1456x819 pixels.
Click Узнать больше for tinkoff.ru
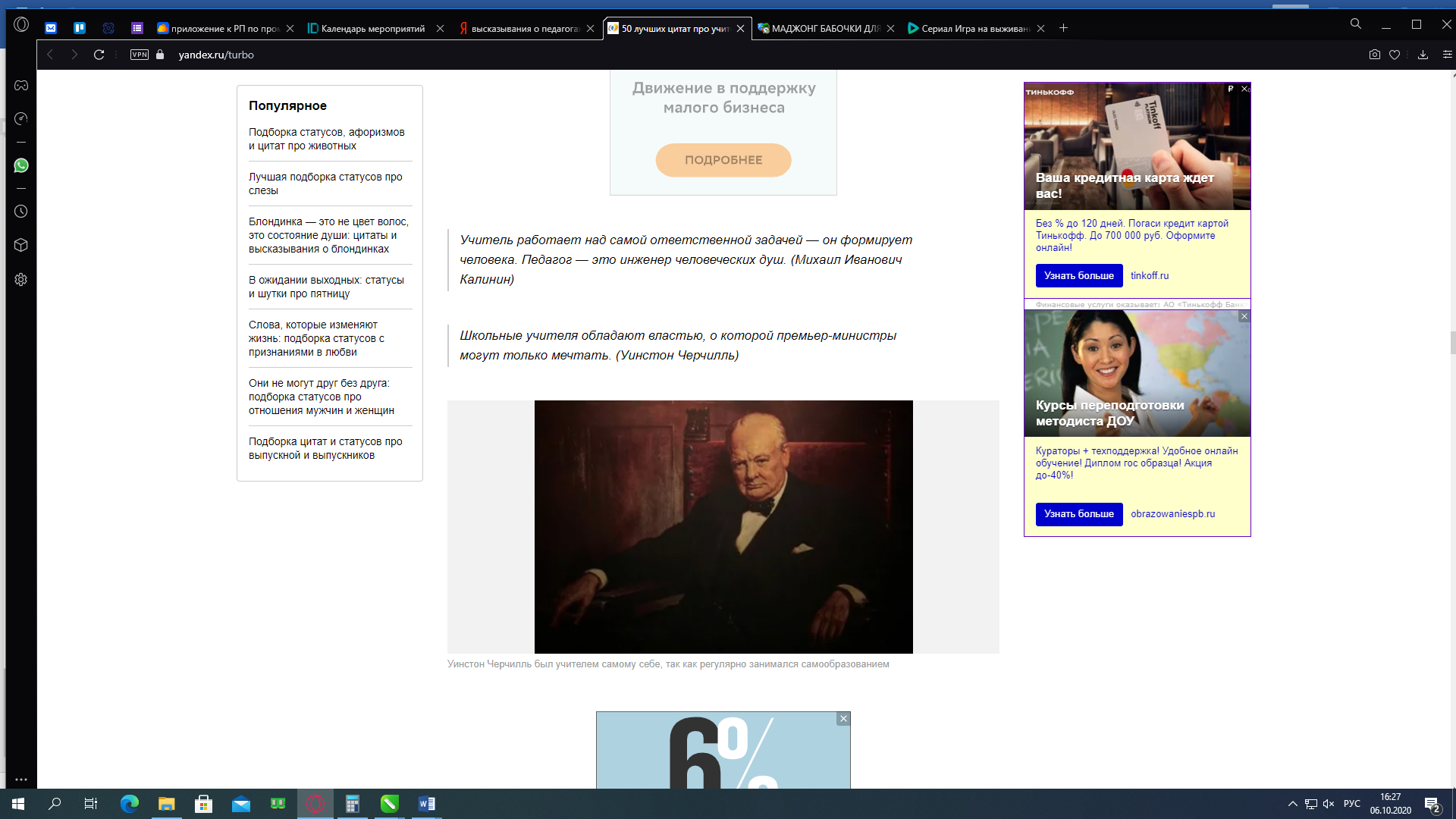pyautogui.click(x=1078, y=276)
